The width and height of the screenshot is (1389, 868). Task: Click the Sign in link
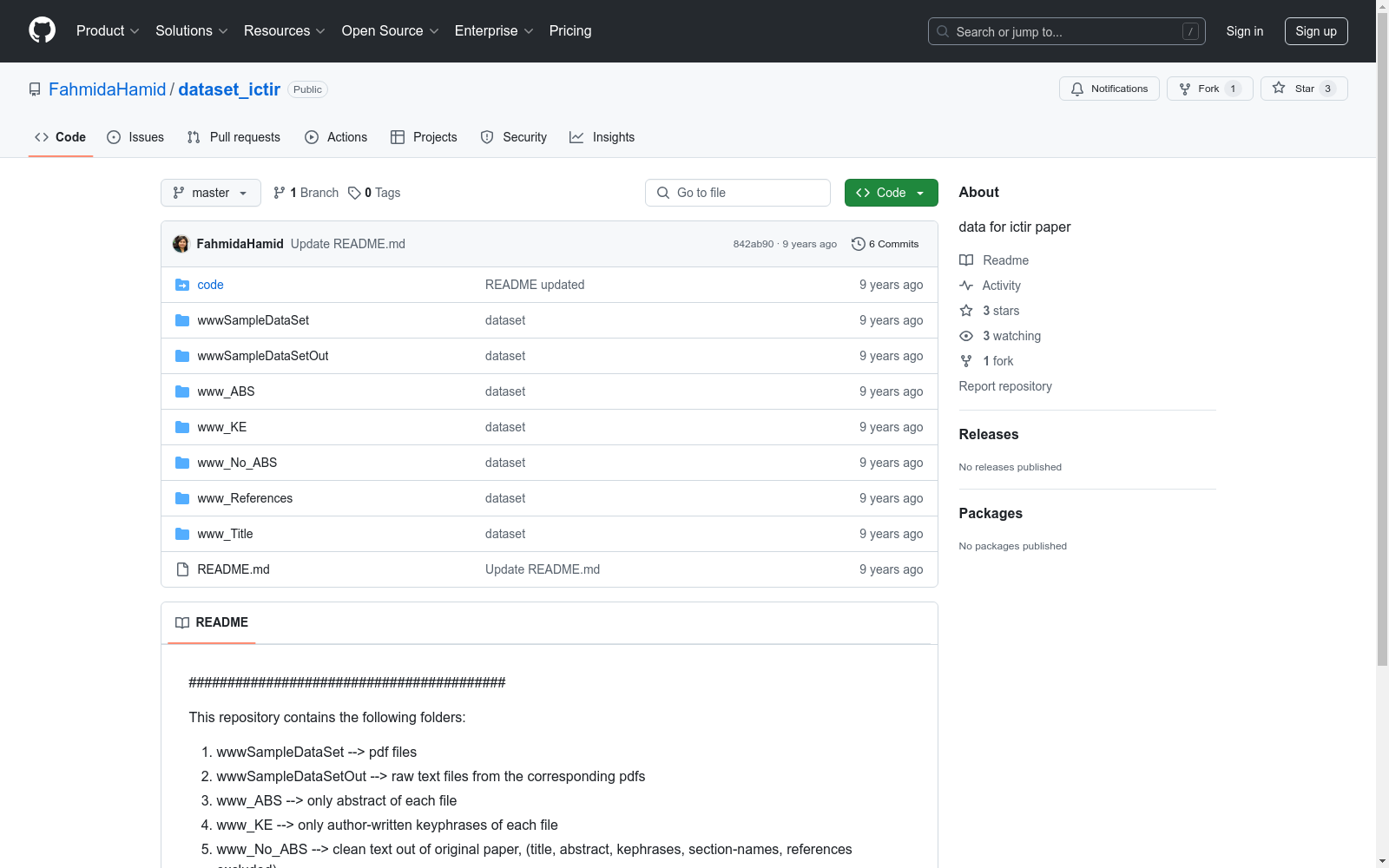[1245, 31]
